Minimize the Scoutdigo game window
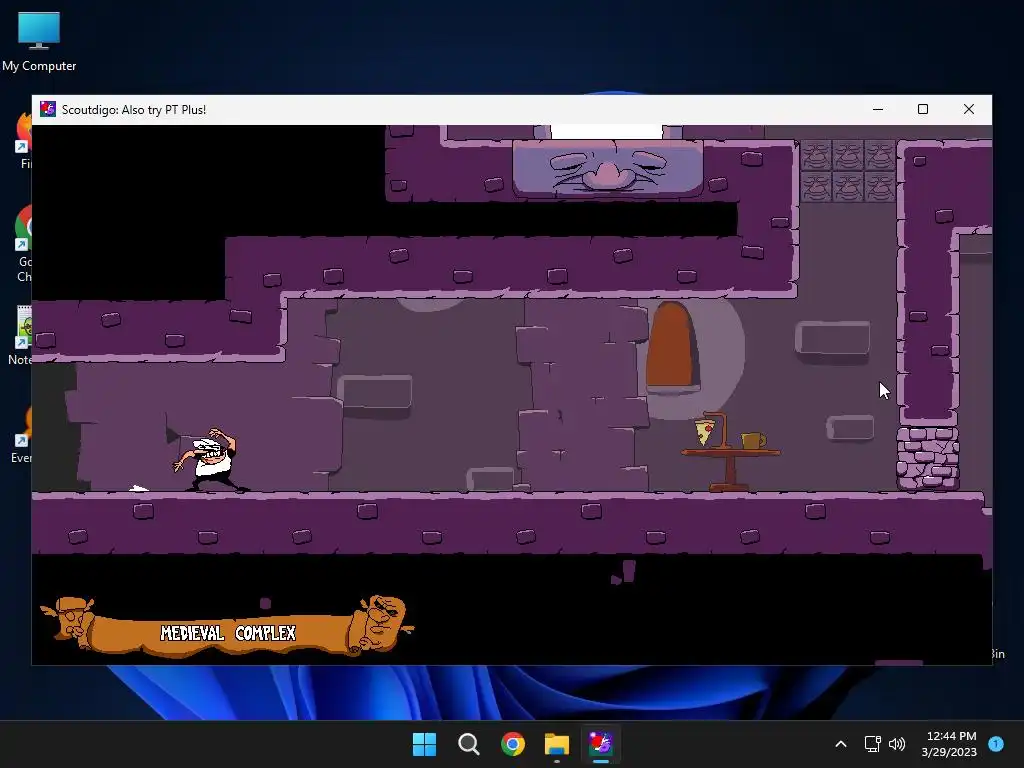The height and width of the screenshot is (768, 1024). (x=878, y=110)
